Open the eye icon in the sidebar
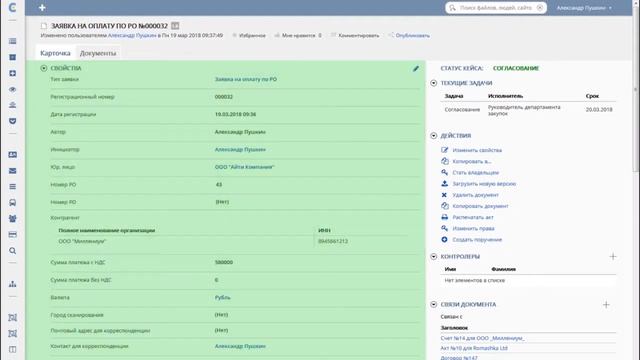 (x=13, y=89)
